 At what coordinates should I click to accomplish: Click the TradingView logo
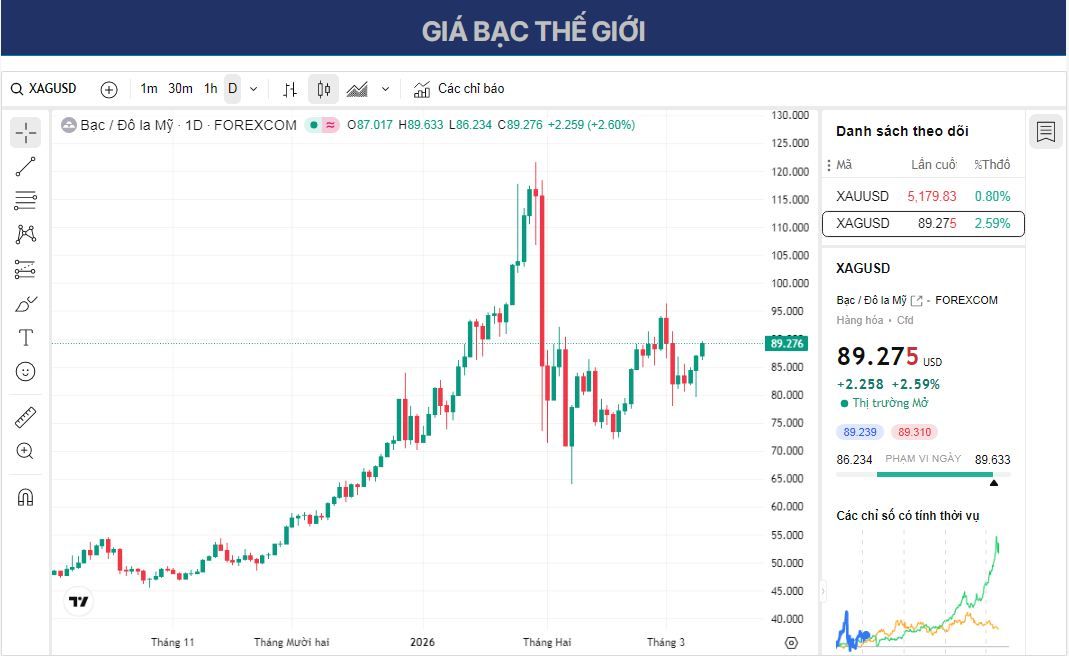click(78, 601)
